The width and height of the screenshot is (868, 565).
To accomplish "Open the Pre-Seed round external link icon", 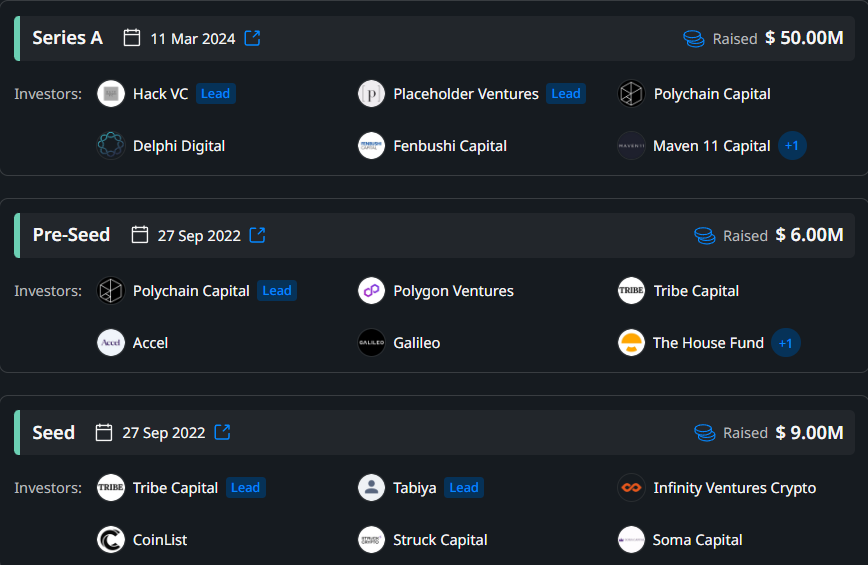I will pos(257,235).
